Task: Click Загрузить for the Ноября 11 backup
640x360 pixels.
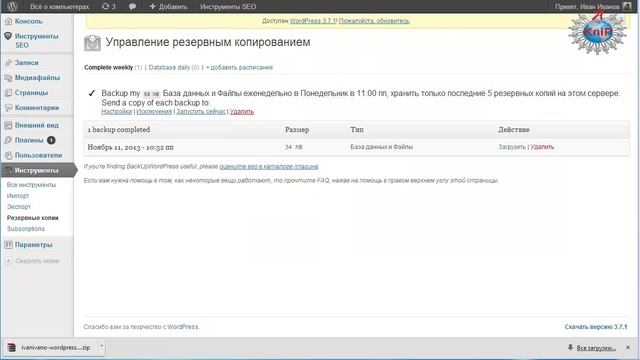Action: tap(512, 147)
